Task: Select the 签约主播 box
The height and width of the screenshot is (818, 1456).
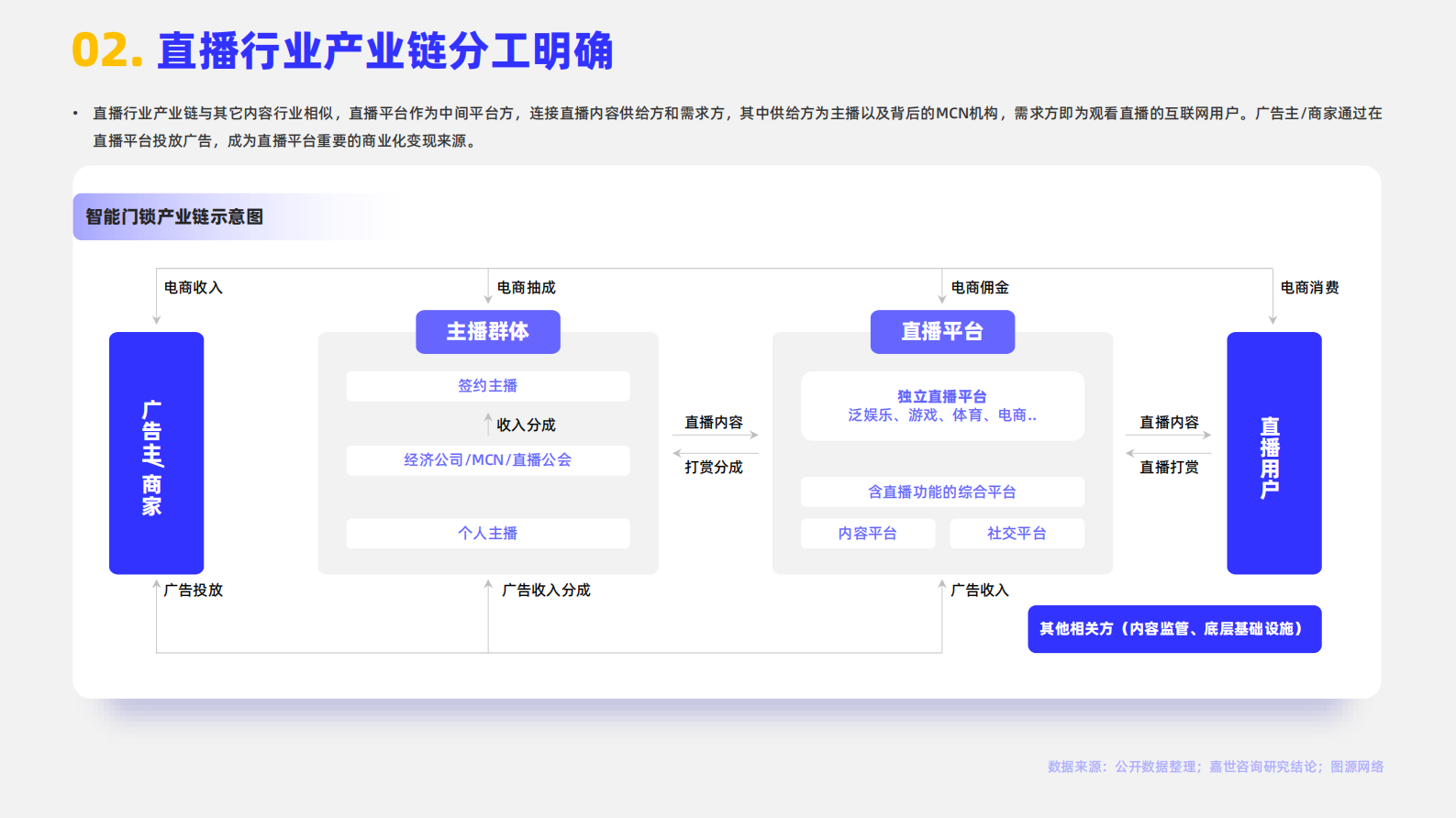Action: click(x=487, y=386)
